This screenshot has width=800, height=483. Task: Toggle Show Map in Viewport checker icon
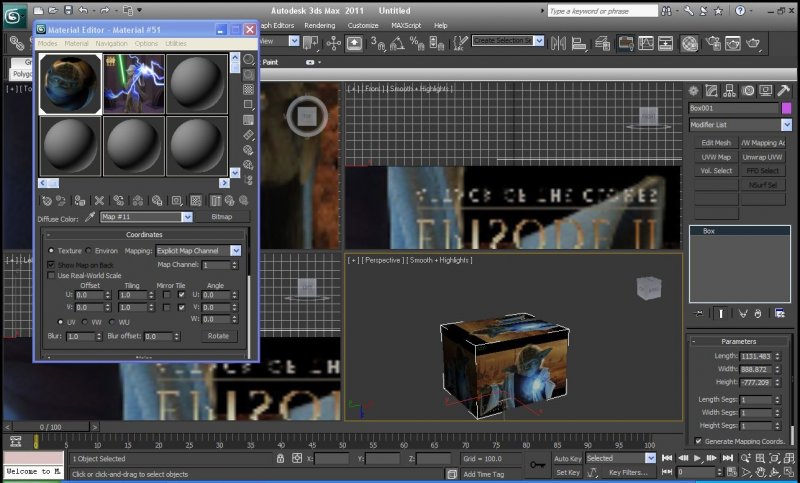click(195, 201)
